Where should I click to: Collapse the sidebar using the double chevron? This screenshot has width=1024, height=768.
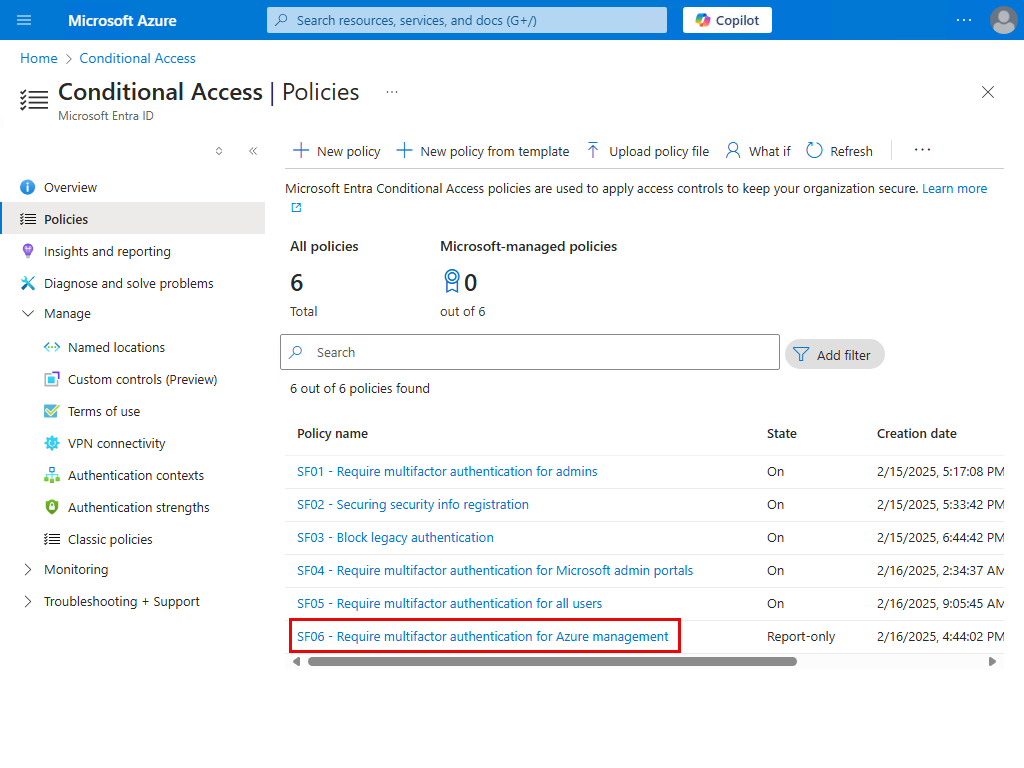click(253, 151)
